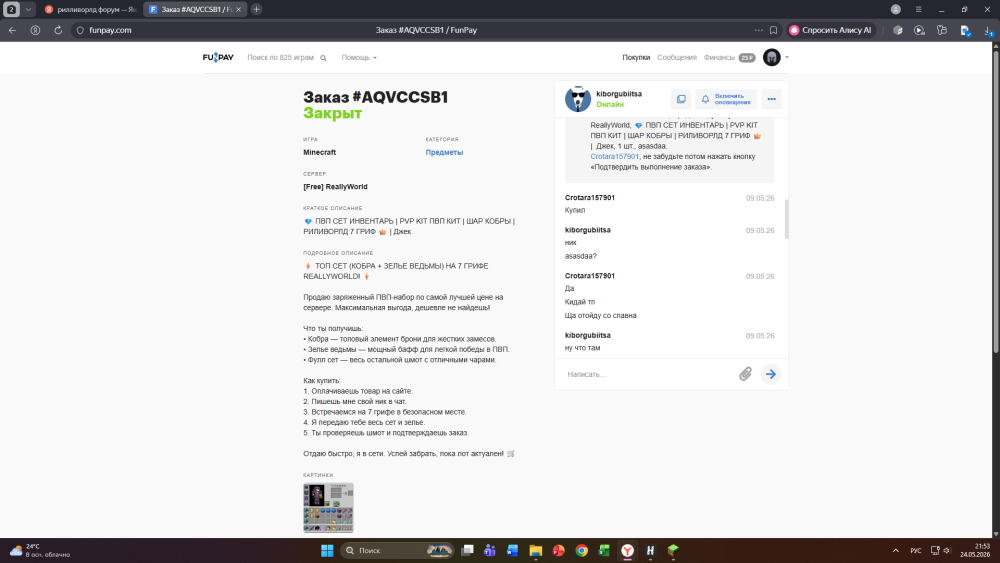
Task: Close the Заказ #AQVCCSB1 tab
Action: point(239,10)
